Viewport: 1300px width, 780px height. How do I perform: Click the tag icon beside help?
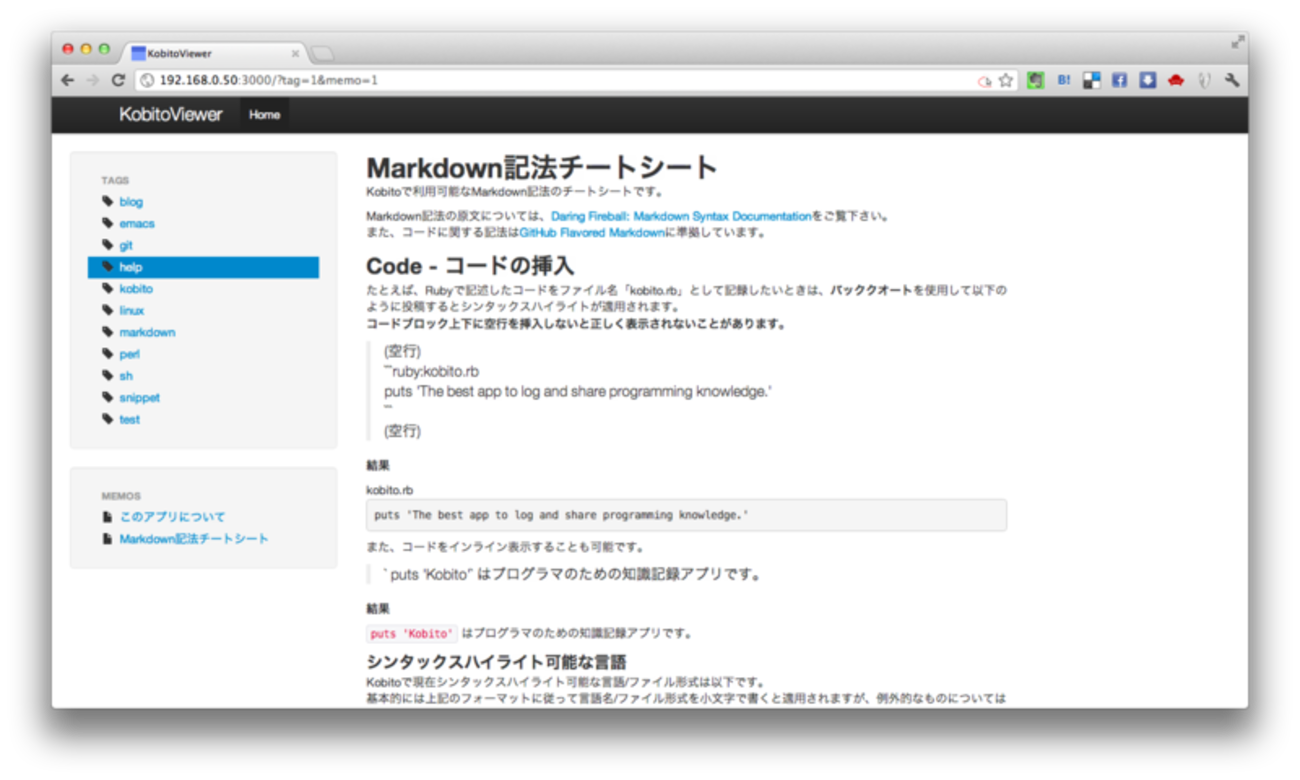tap(107, 267)
